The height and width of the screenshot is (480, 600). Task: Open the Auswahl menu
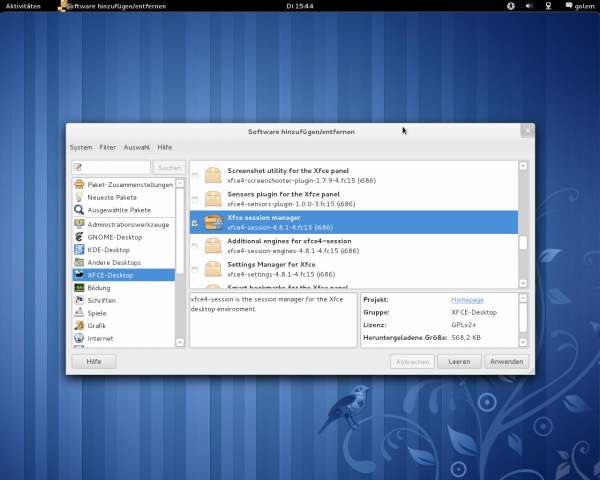click(x=137, y=147)
